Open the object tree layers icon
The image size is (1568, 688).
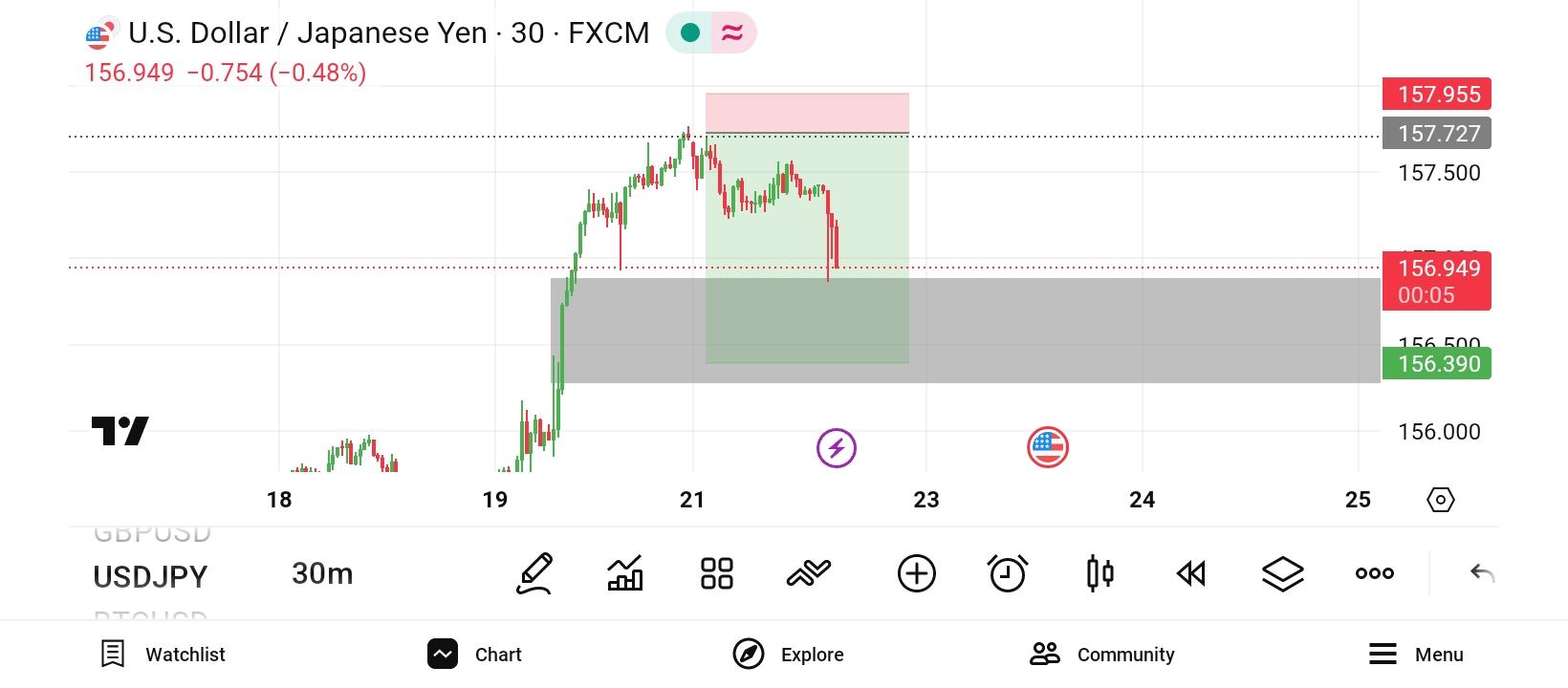tap(1282, 573)
